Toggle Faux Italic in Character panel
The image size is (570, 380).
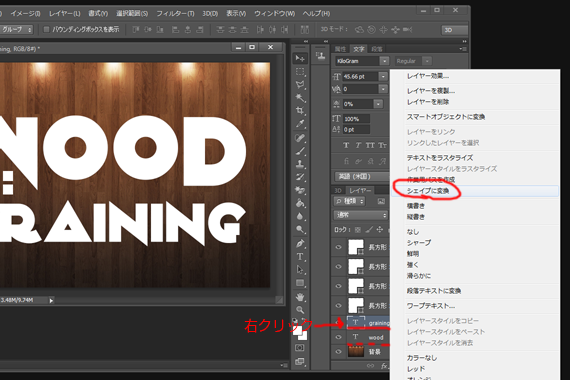358,145
